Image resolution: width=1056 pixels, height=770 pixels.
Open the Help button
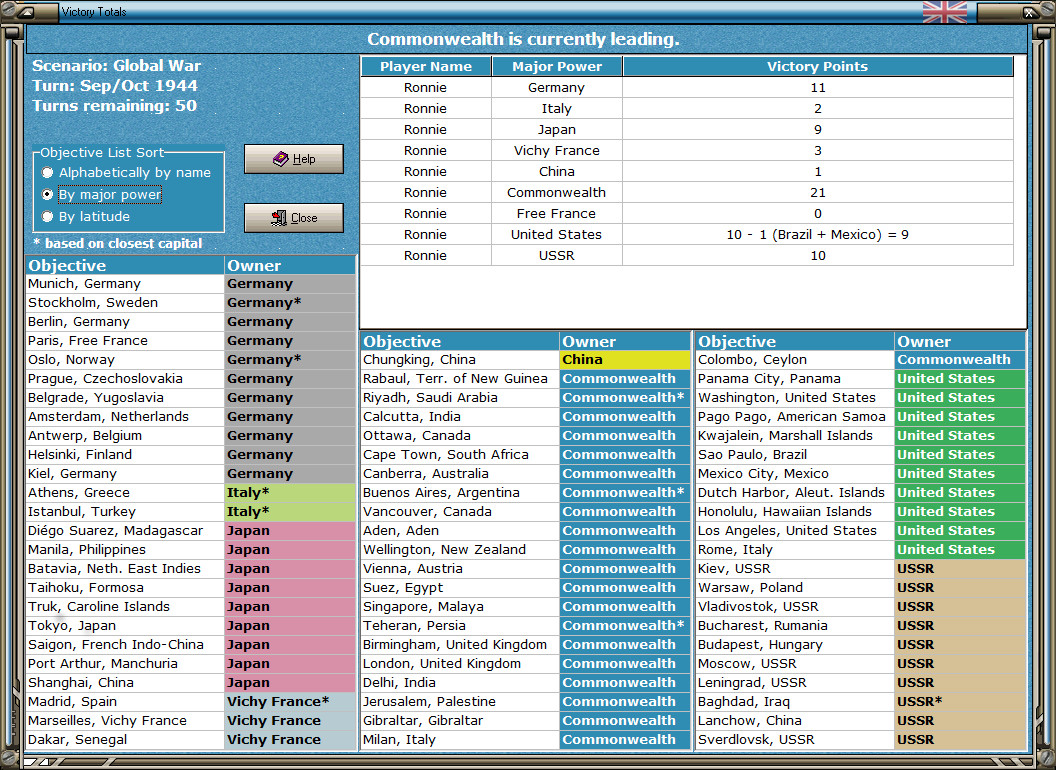294,159
